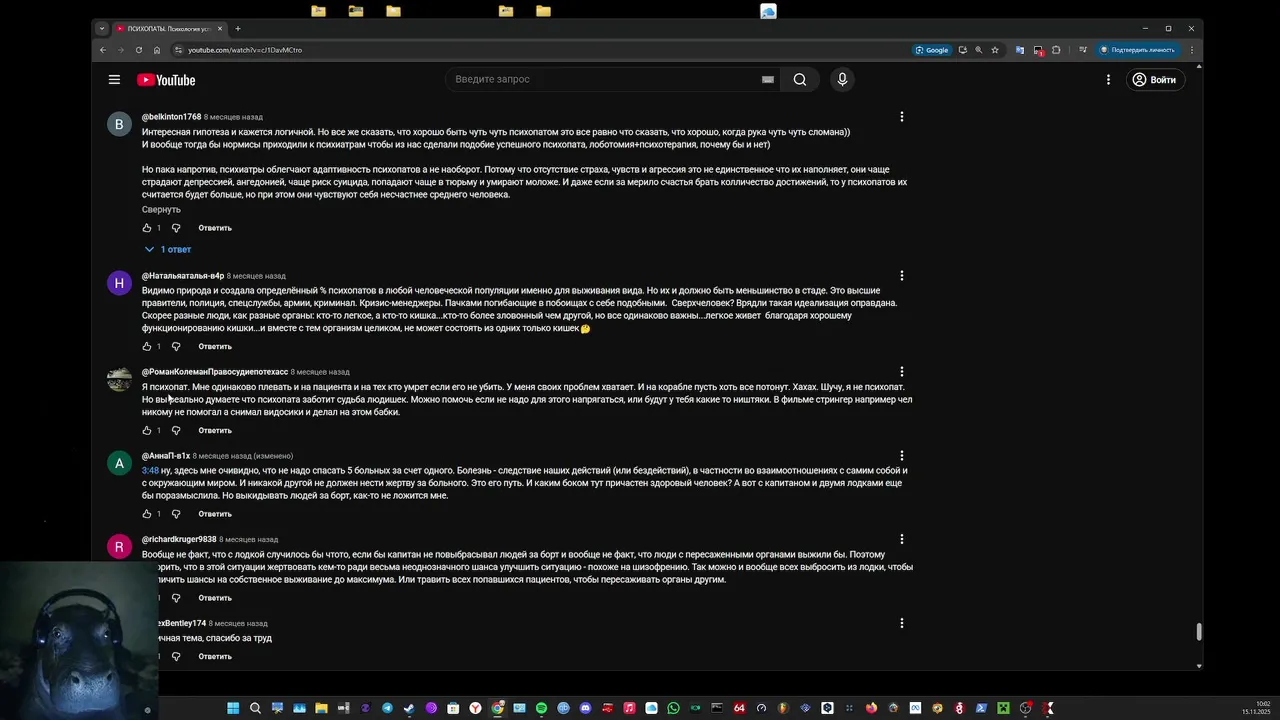Open WhatsApp from the taskbar
Viewport: 1280px width, 720px height.
[x=673, y=708]
